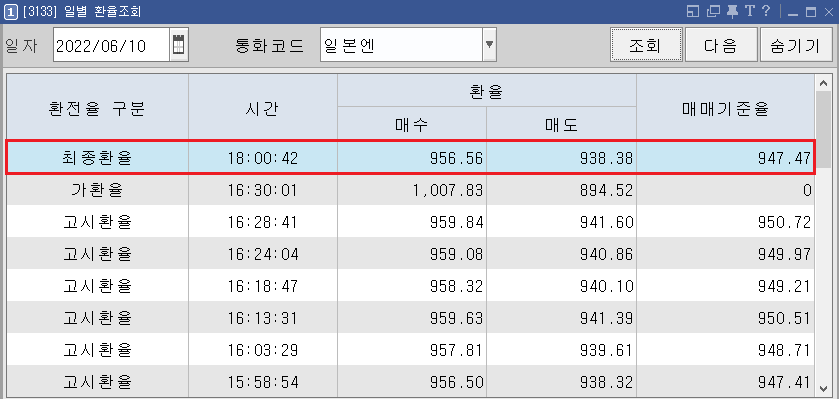Click the 939.61 sell rate cell

(561, 350)
